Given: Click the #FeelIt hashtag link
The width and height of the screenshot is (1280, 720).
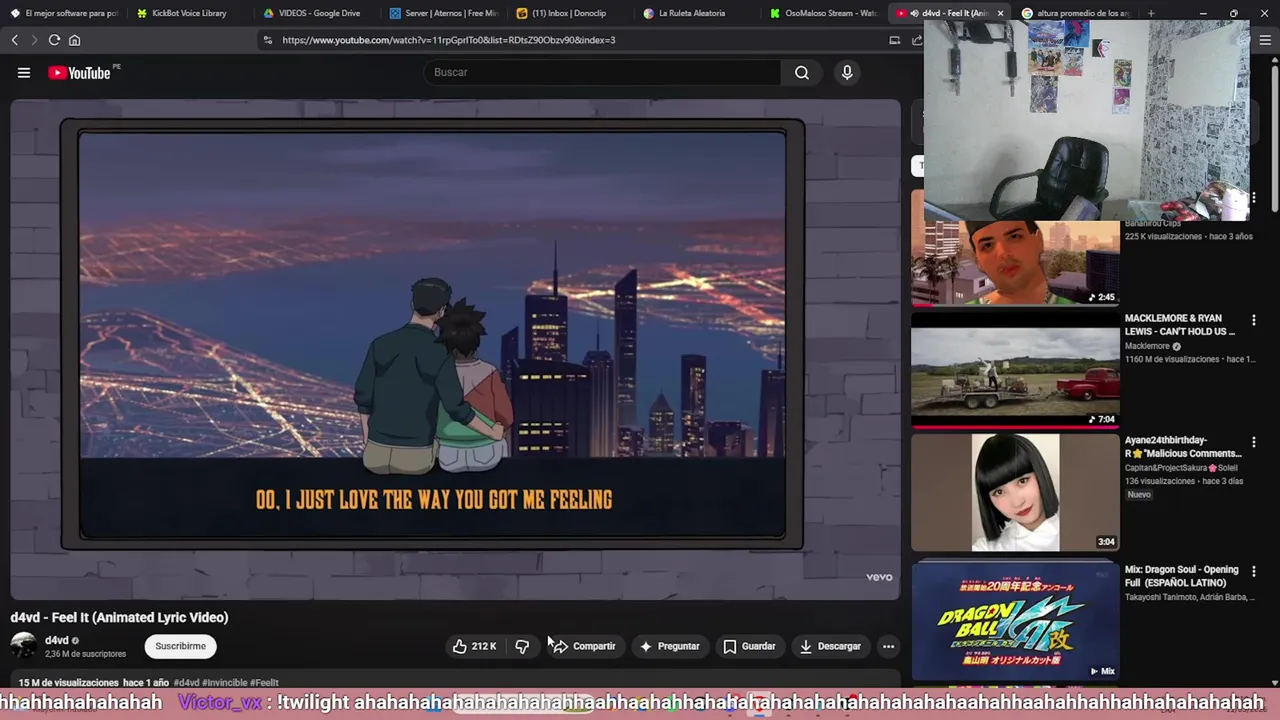Looking at the screenshot, I should pos(264,683).
